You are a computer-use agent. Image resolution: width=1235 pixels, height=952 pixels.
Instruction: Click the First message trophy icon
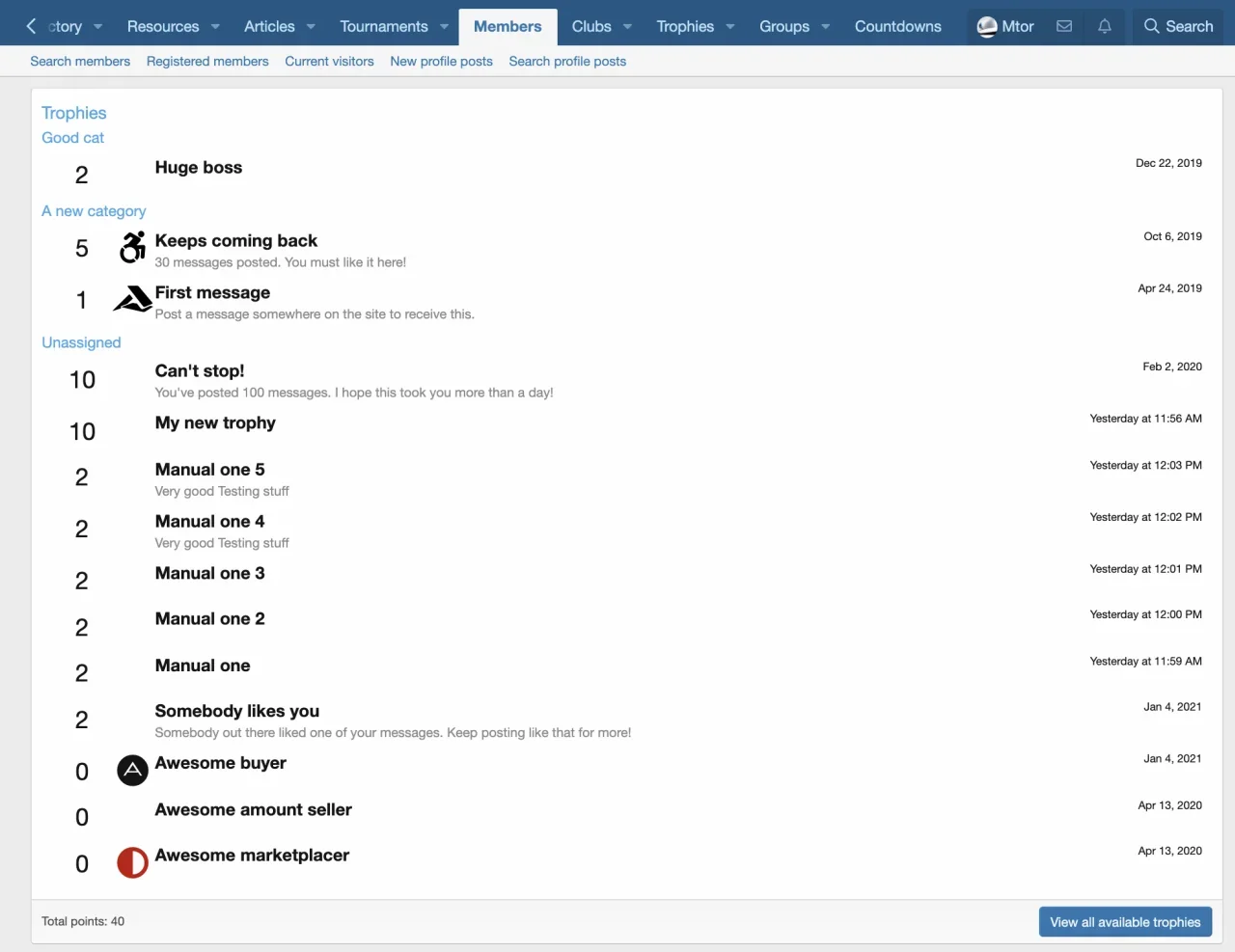click(x=132, y=299)
